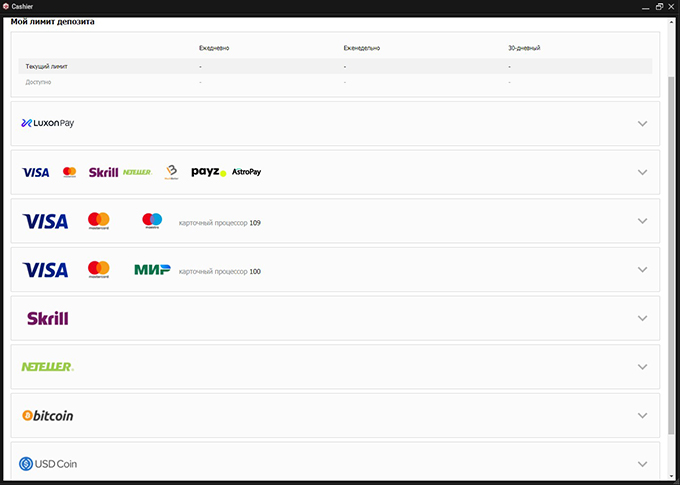Click the AstroPay logo
The image size is (680, 485).
pos(246,172)
